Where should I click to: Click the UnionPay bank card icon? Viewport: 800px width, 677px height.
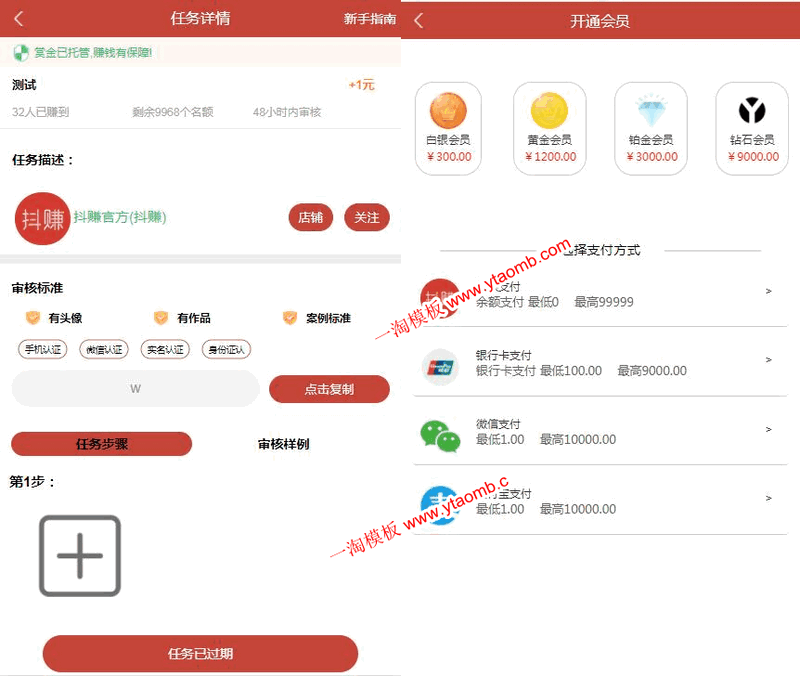(x=440, y=367)
